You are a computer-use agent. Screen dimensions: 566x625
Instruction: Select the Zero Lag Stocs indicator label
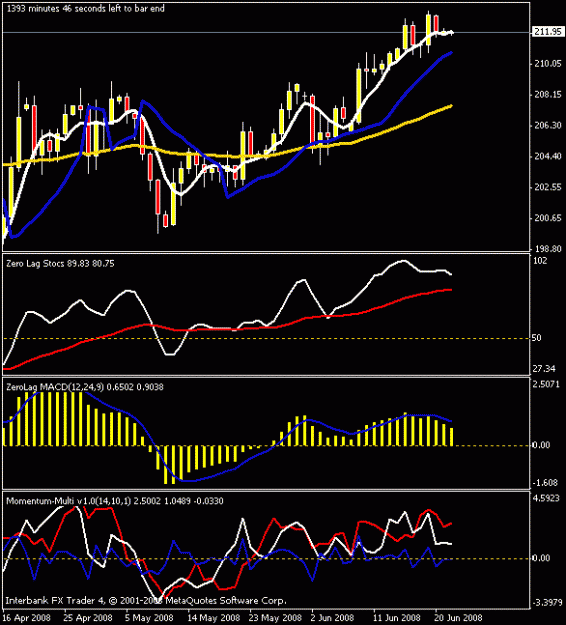pyautogui.click(x=60, y=263)
